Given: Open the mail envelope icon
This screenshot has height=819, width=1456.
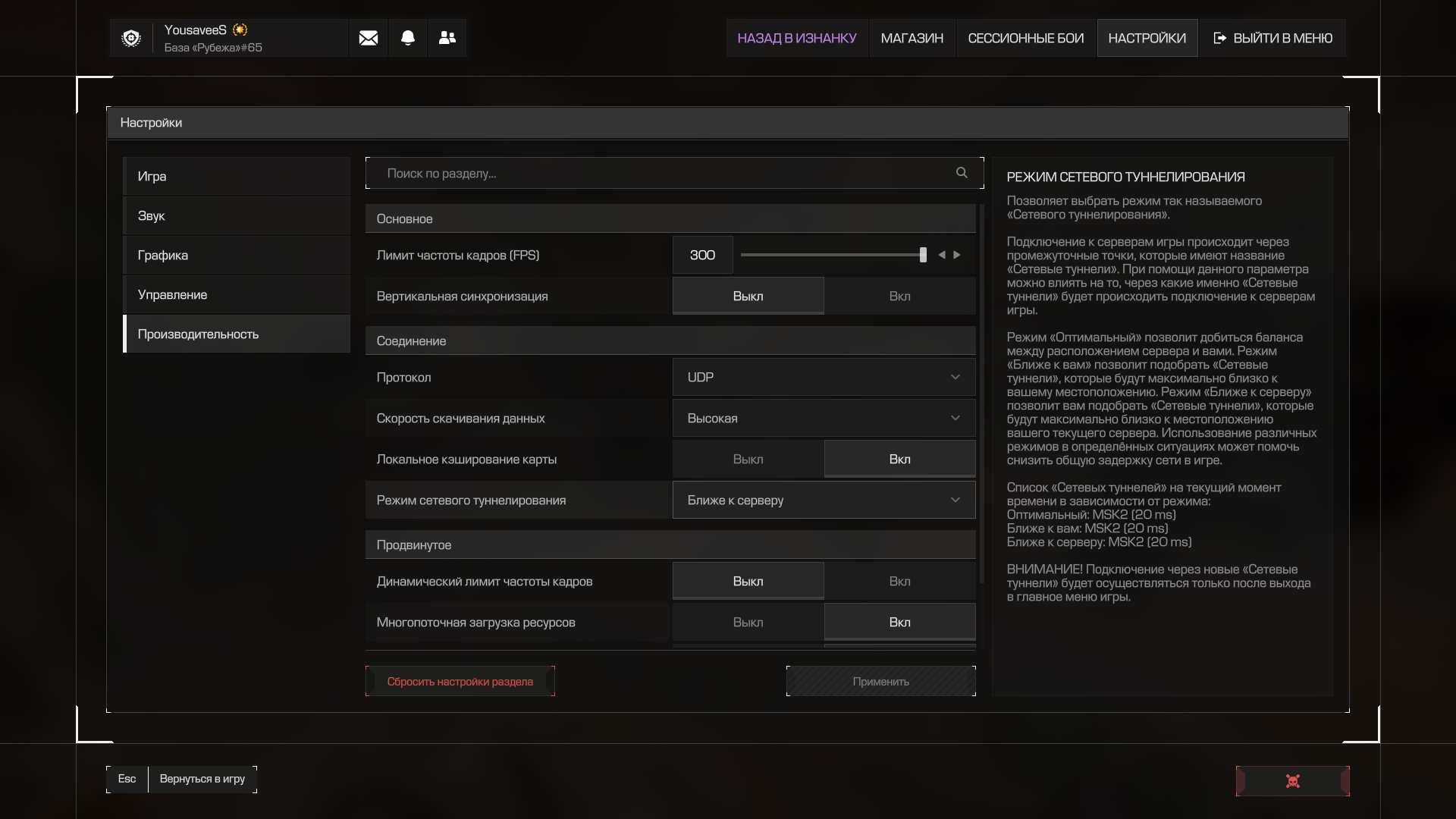Looking at the screenshot, I should [x=369, y=38].
